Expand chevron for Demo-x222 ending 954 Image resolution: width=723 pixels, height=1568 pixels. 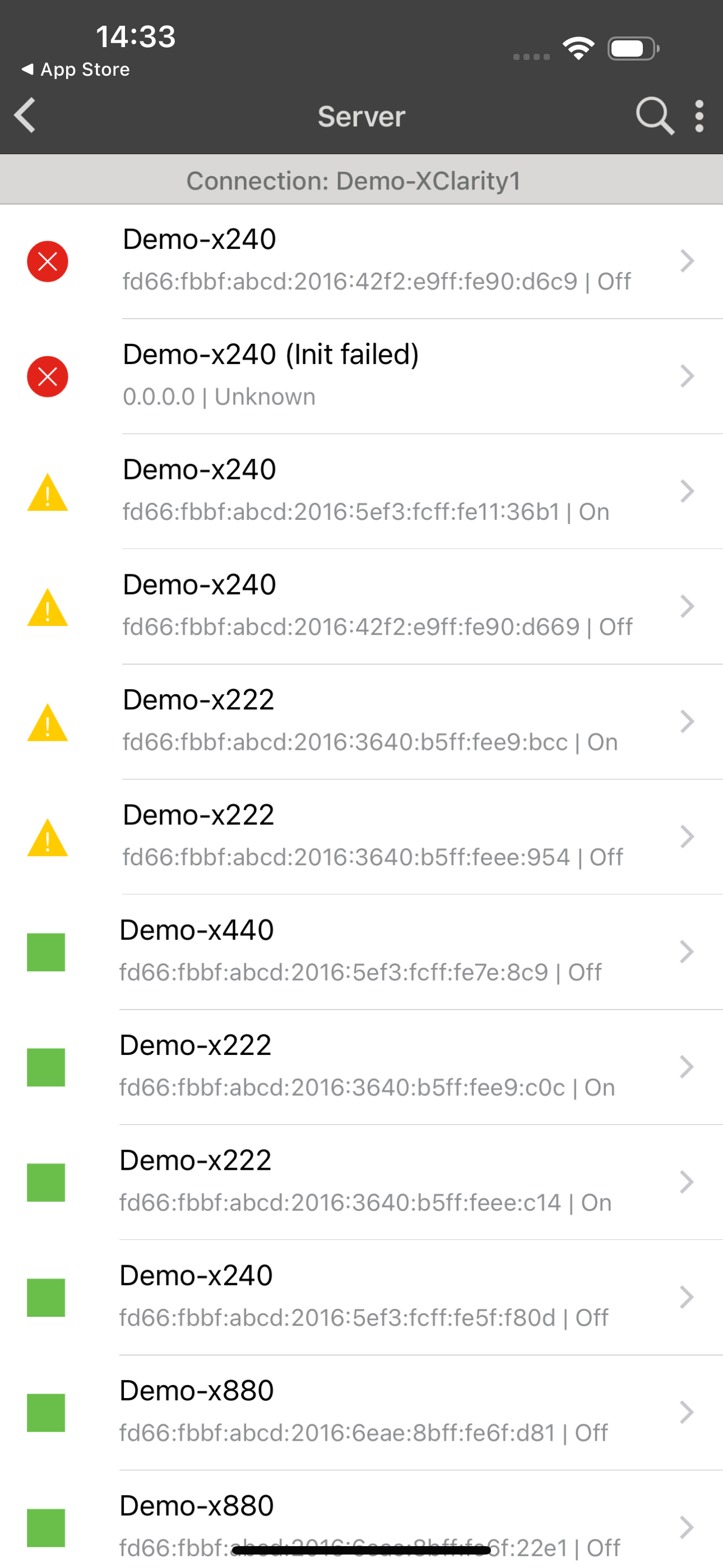[687, 836]
